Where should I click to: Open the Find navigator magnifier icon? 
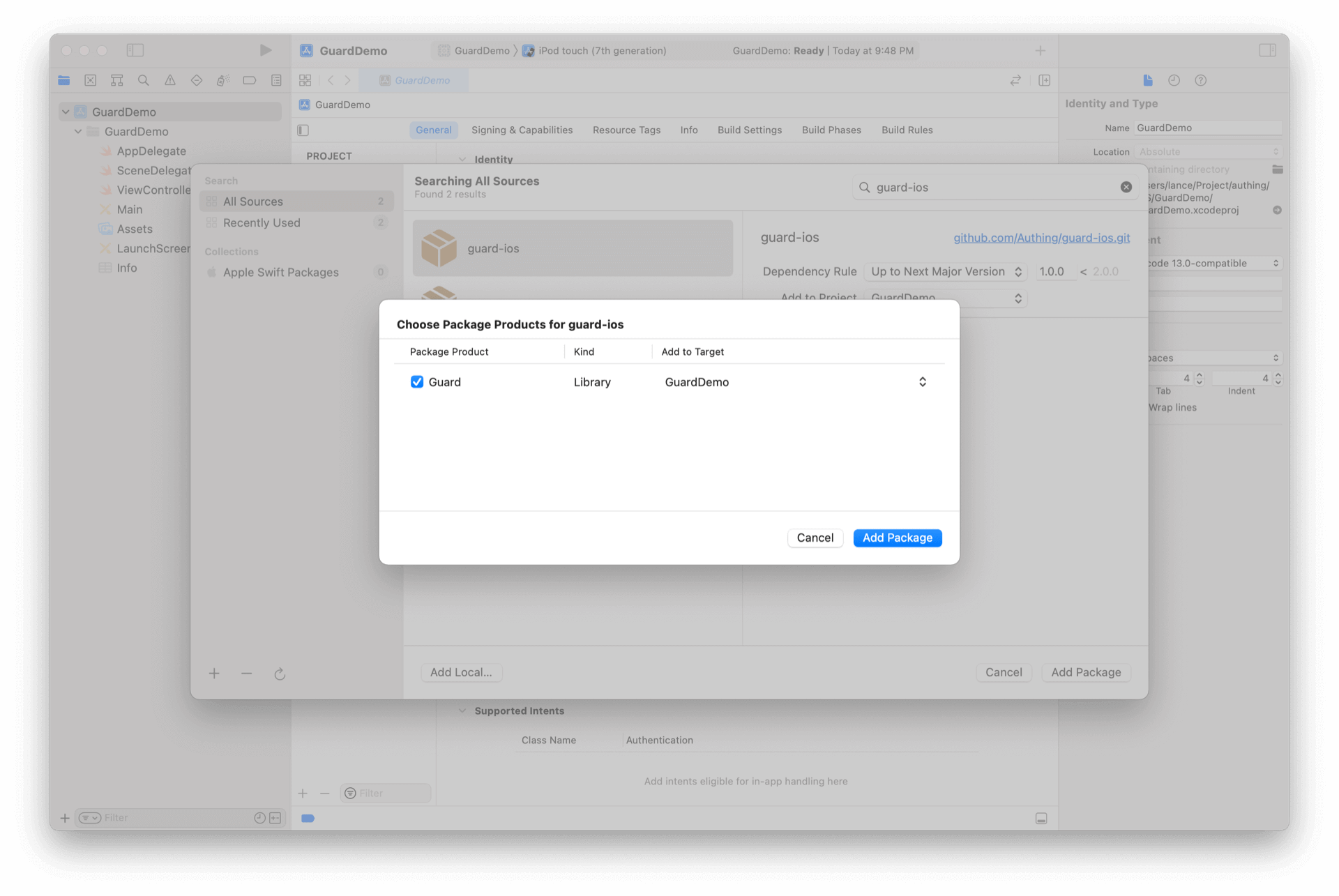(x=144, y=80)
